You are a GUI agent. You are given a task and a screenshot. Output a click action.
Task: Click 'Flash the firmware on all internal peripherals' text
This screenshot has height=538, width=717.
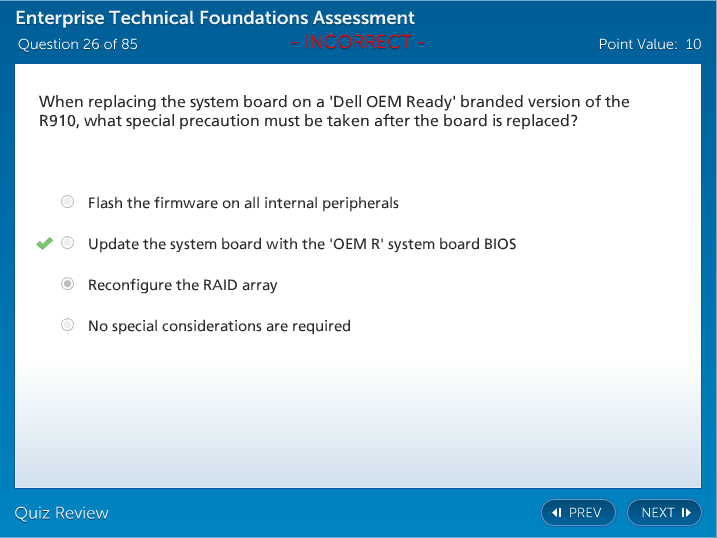point(243,203)
